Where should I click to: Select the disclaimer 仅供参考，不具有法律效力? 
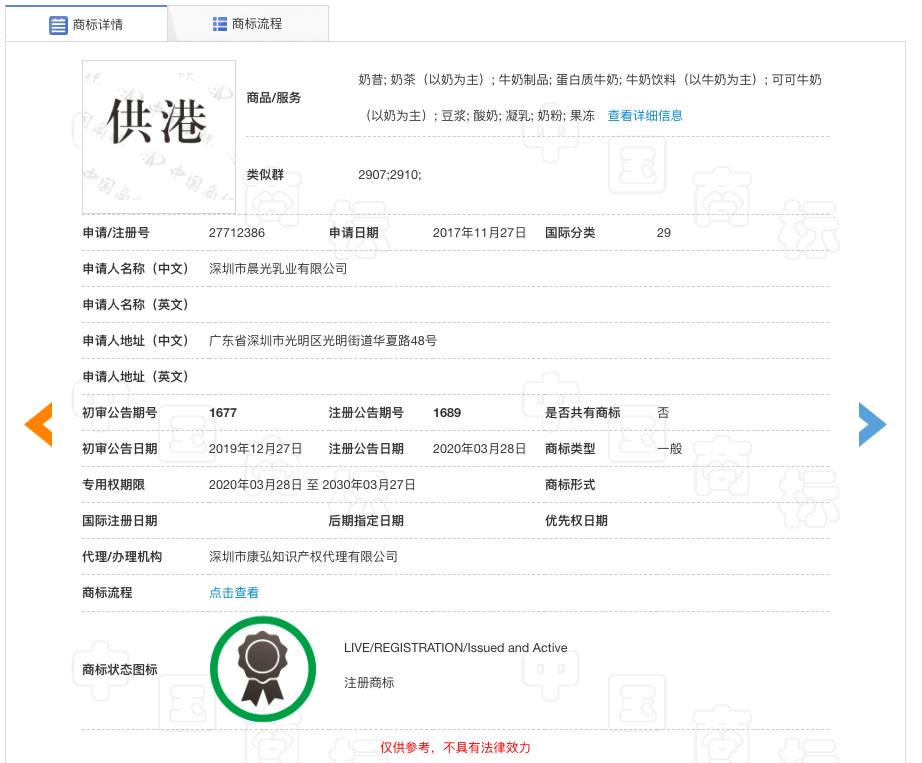coord(455,747)
